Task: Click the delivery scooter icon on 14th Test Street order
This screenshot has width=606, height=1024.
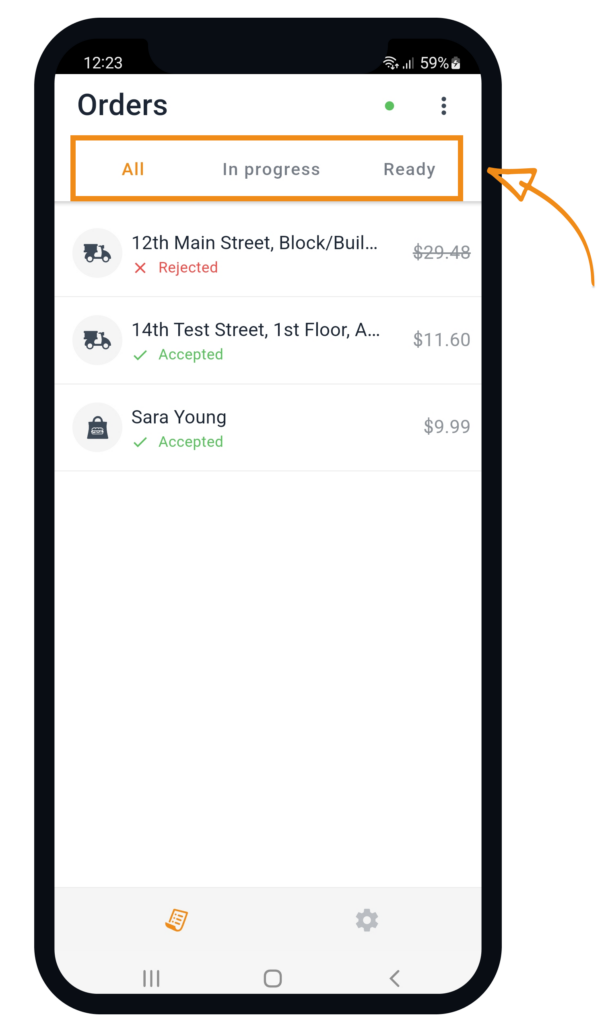Action: [x=96, y=340]
